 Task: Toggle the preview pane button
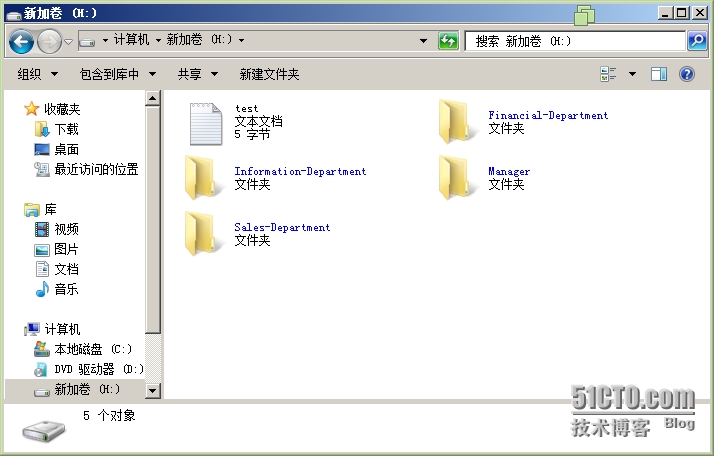(x=659, y=74)
